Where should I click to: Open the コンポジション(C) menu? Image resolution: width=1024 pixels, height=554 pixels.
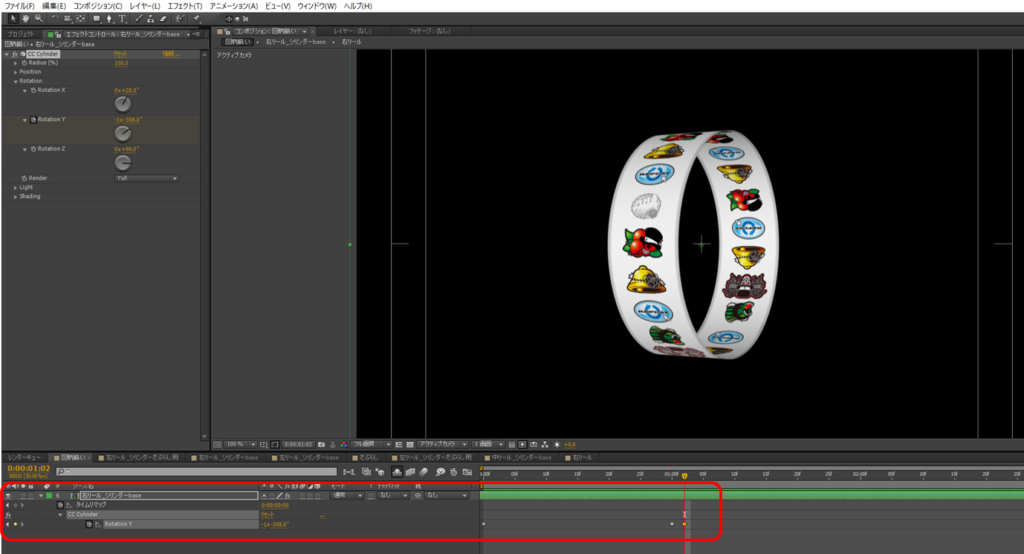(98, 6)
